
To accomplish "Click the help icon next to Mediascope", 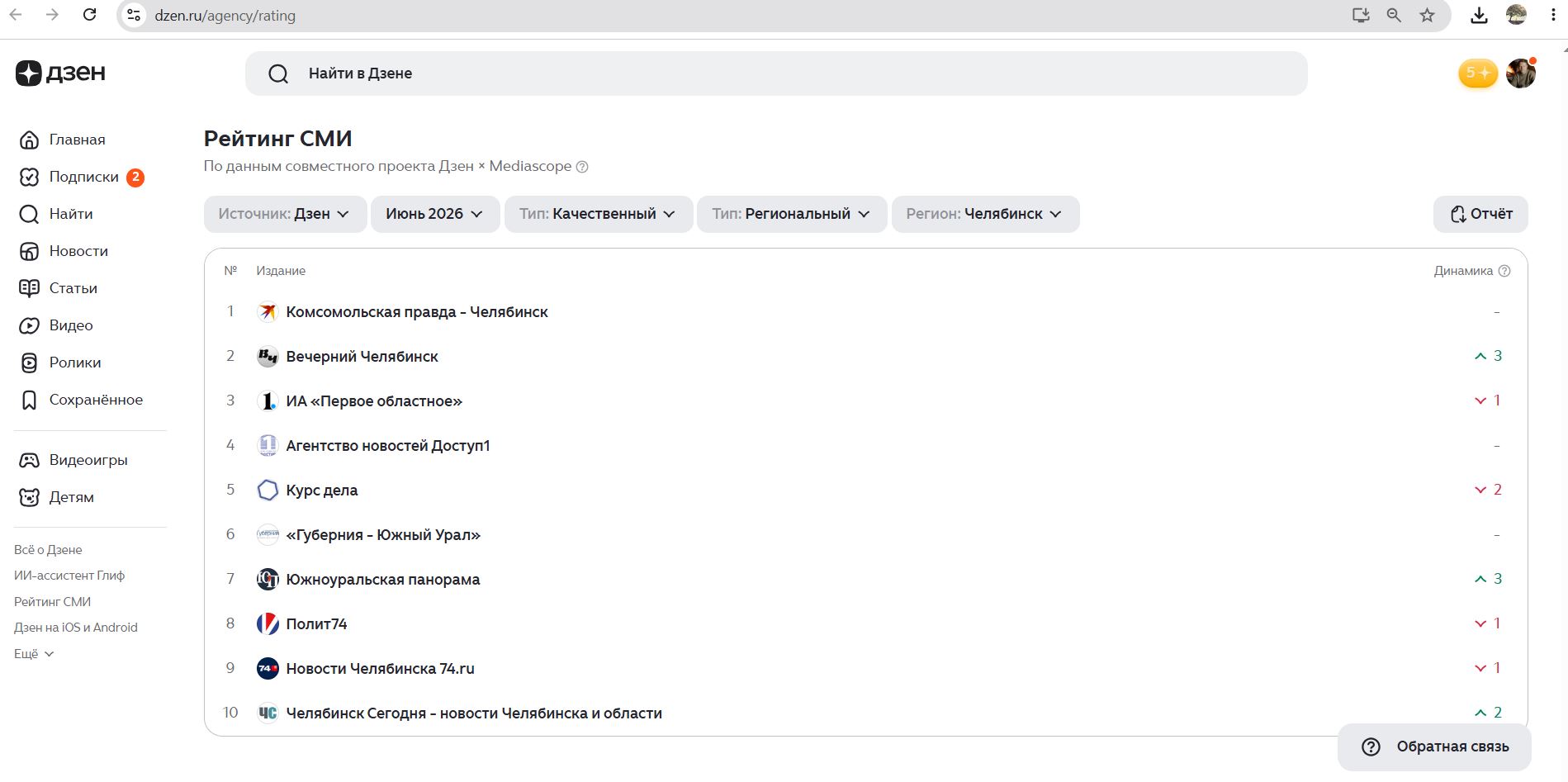I will pos(582,167).
